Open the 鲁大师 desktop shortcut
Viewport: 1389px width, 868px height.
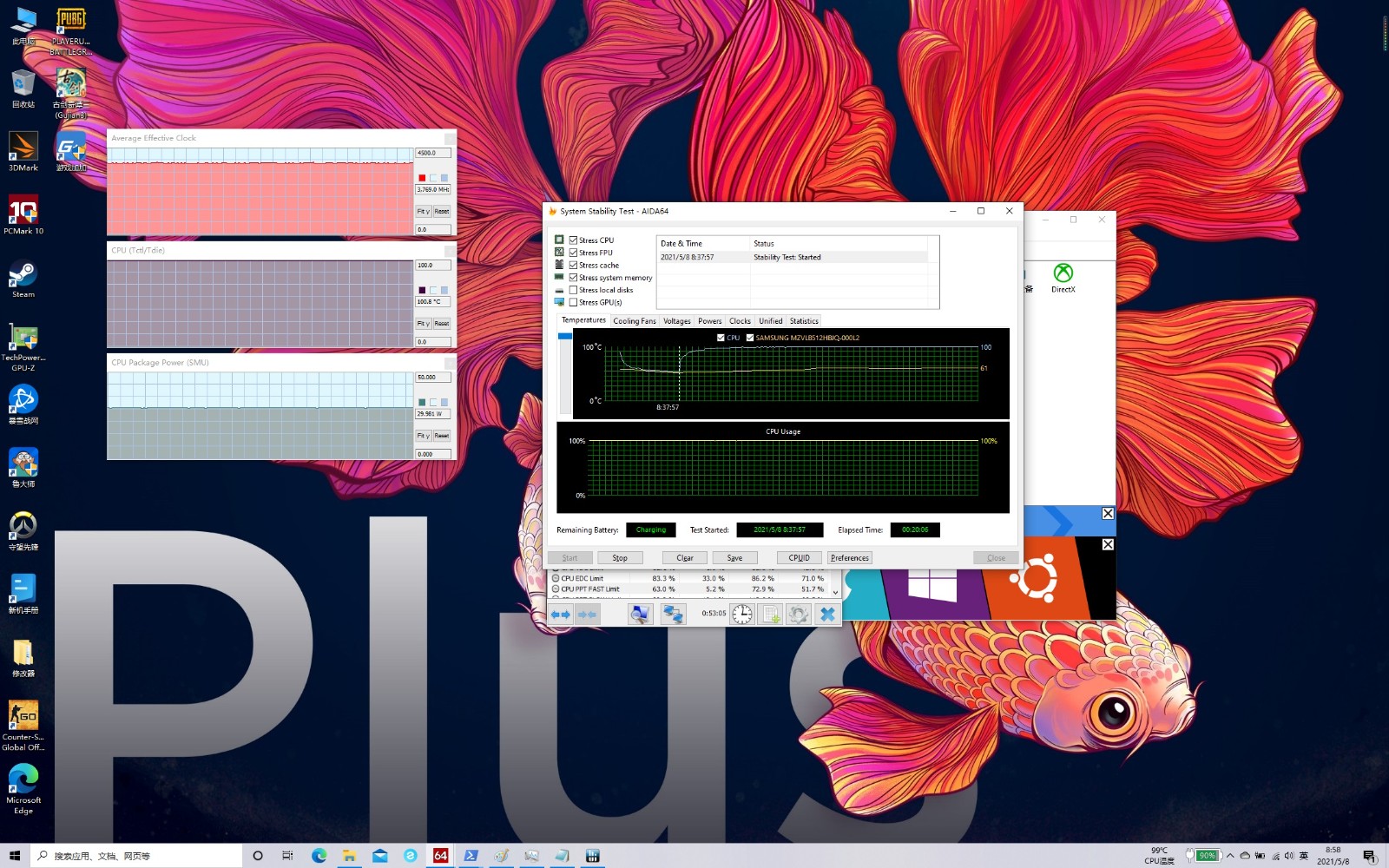[x=23, y=467]
